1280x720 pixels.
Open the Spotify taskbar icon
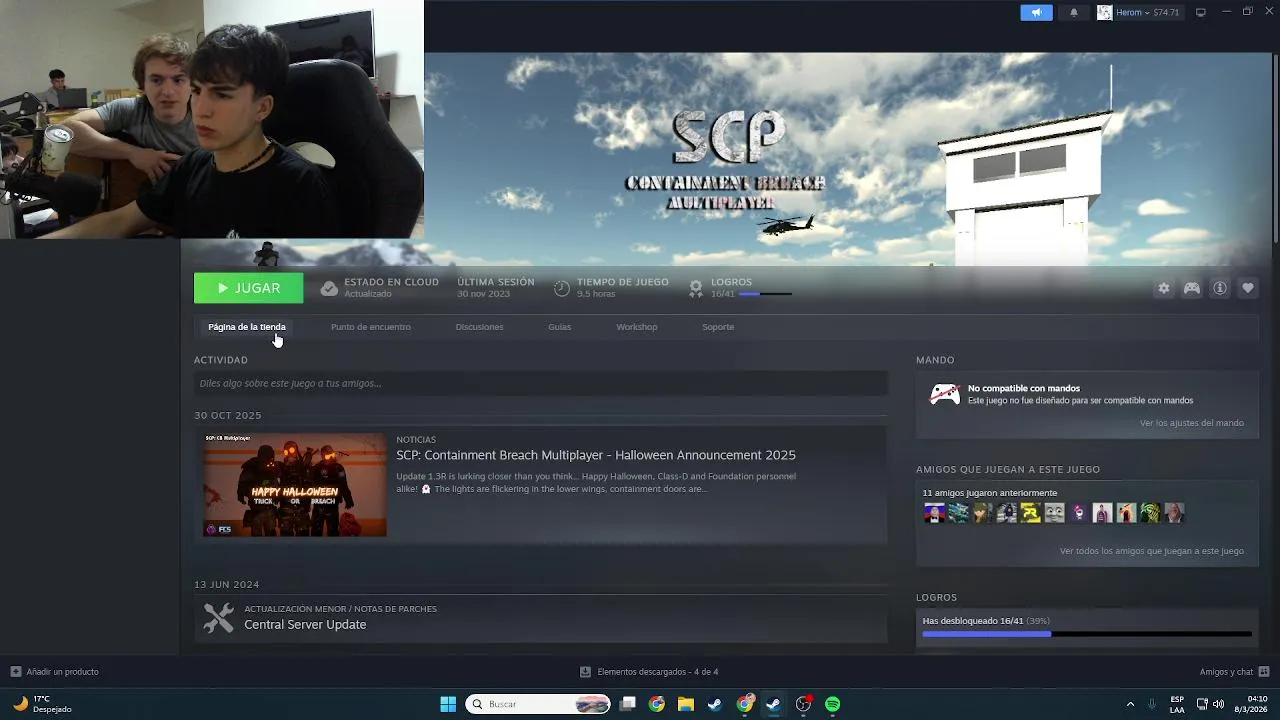pos(832,704)
